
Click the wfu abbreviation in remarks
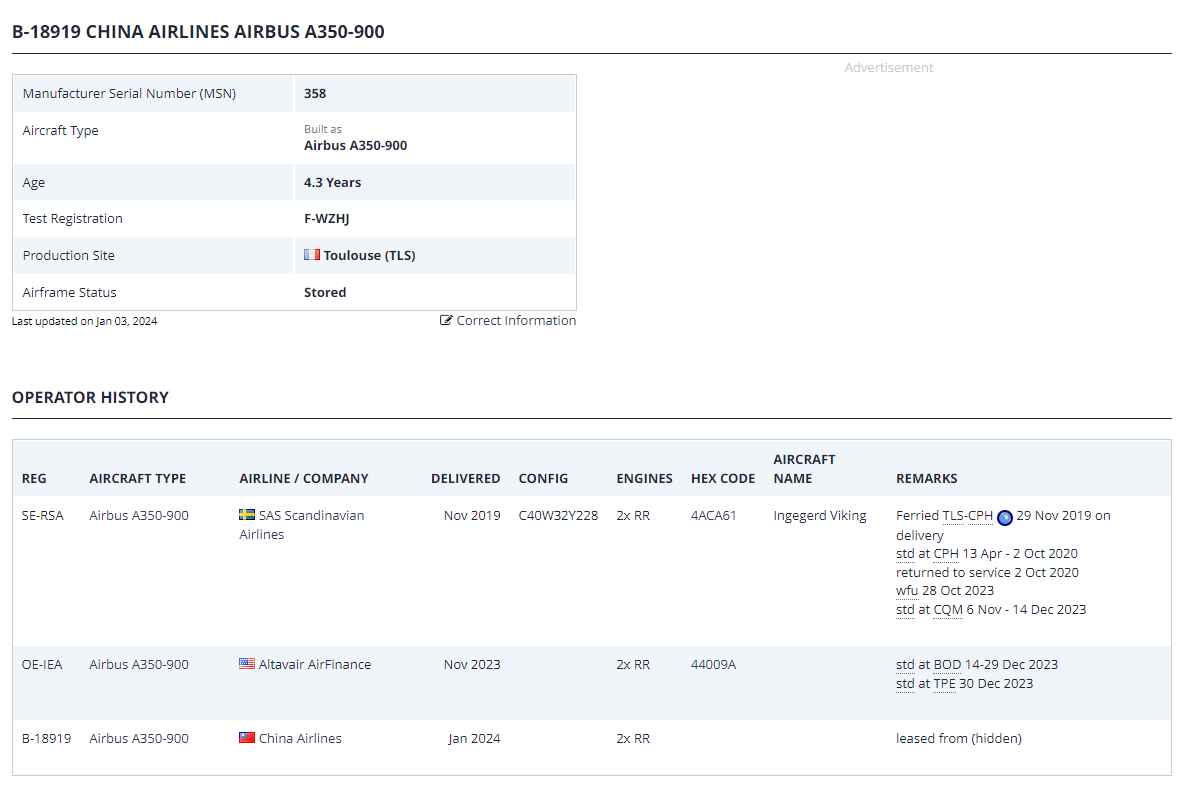(906, 590)
